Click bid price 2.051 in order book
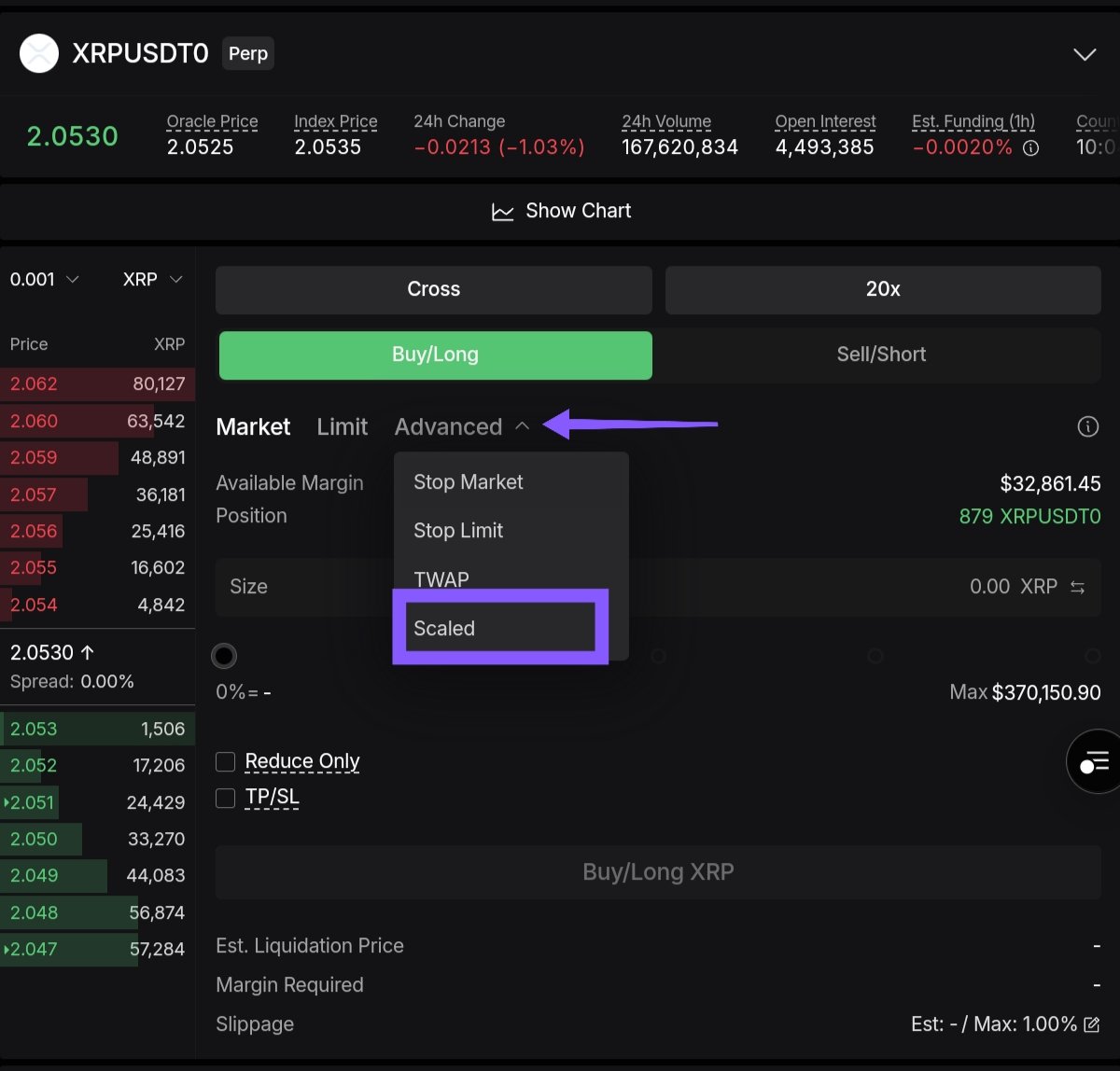The width and height of the screenshot is (1120, 1071). click(34, 803)
